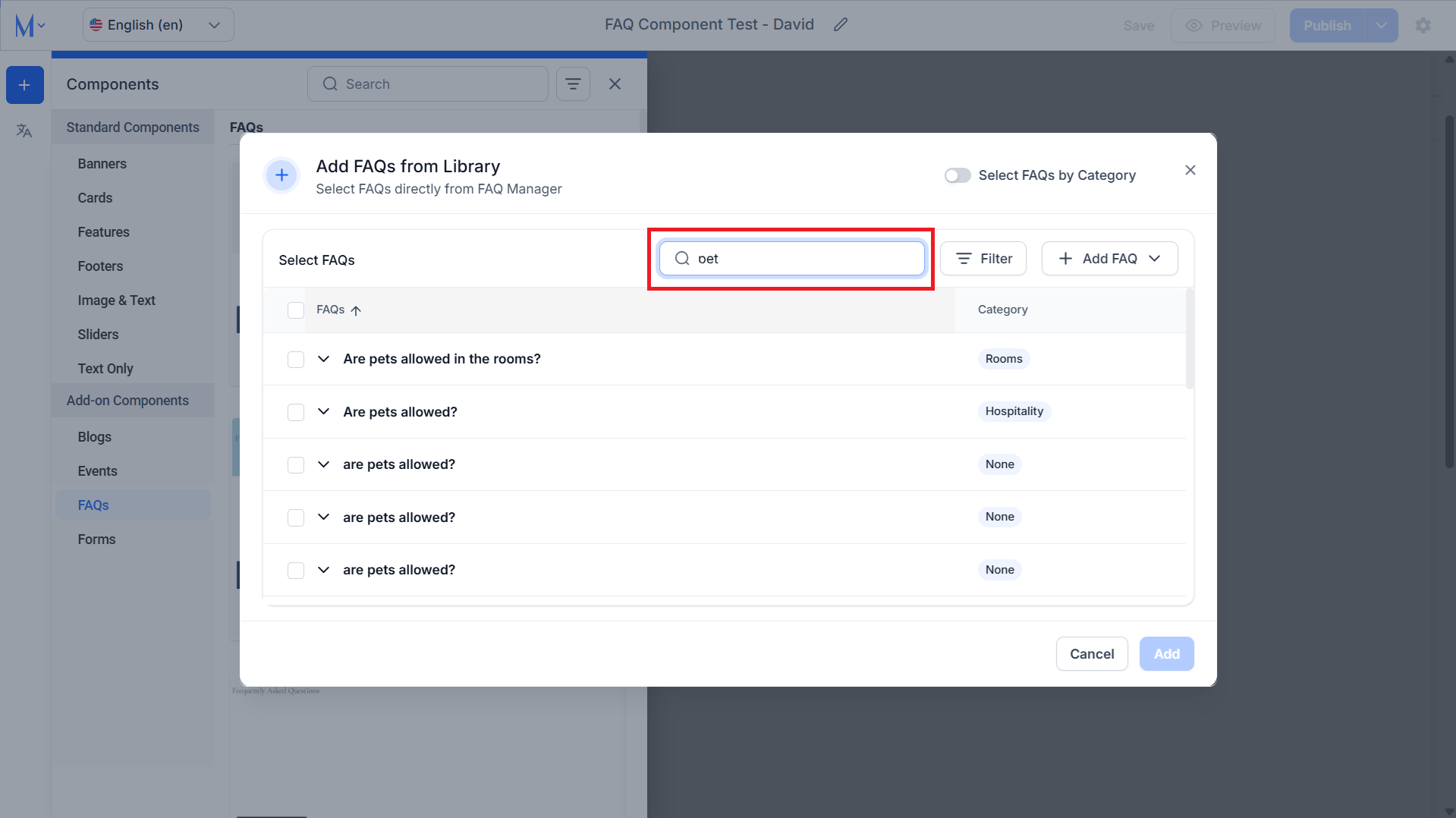
Task: Click the Publish button
Action: [1327, 26]
